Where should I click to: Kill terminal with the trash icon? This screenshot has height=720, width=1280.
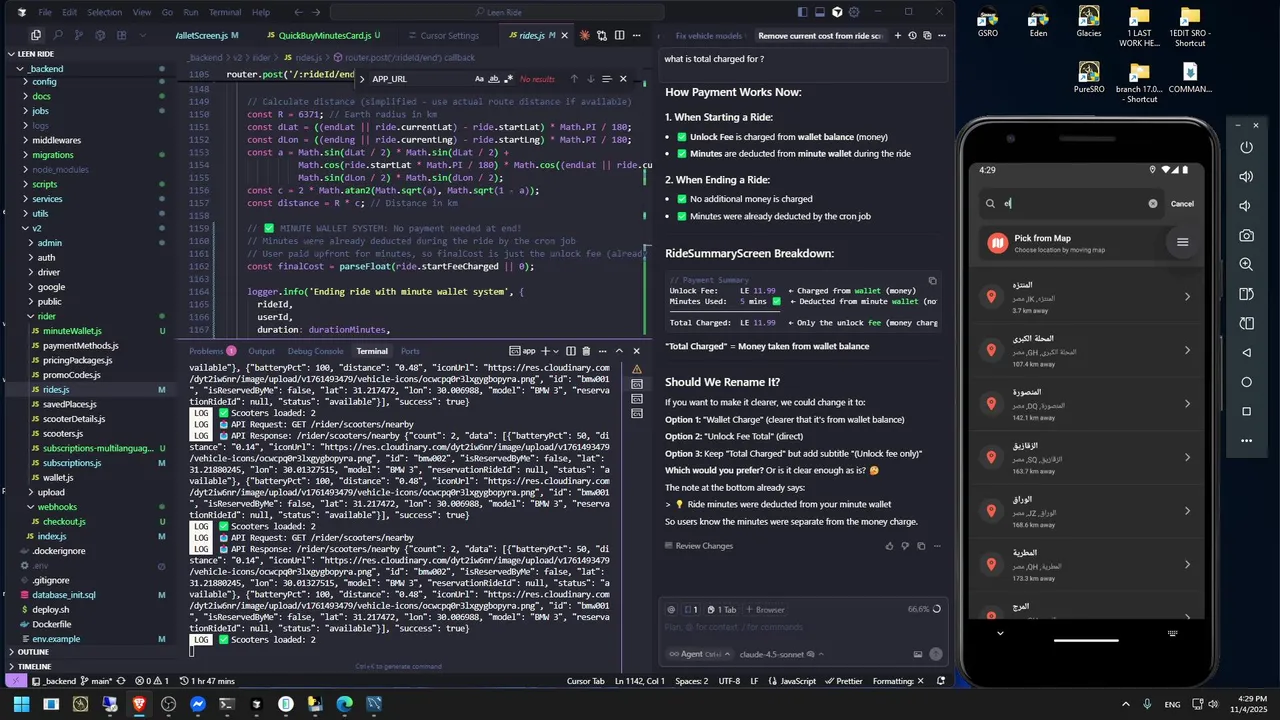(x=586, y=351)
